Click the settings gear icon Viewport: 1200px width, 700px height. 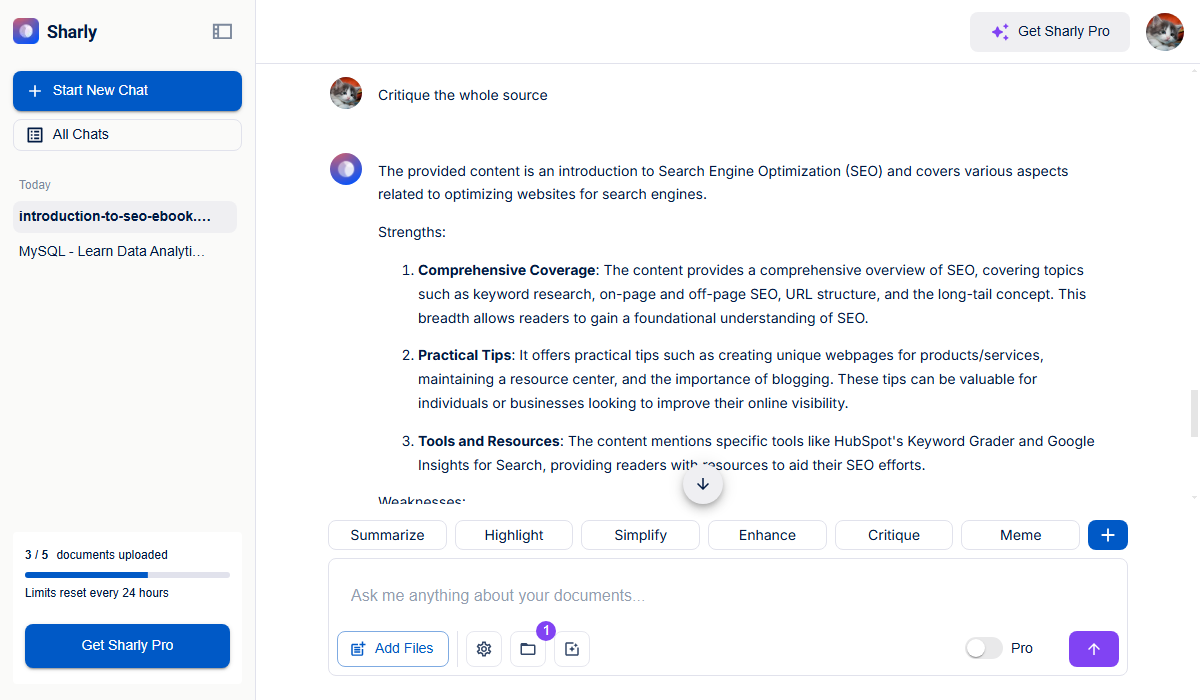484,649
